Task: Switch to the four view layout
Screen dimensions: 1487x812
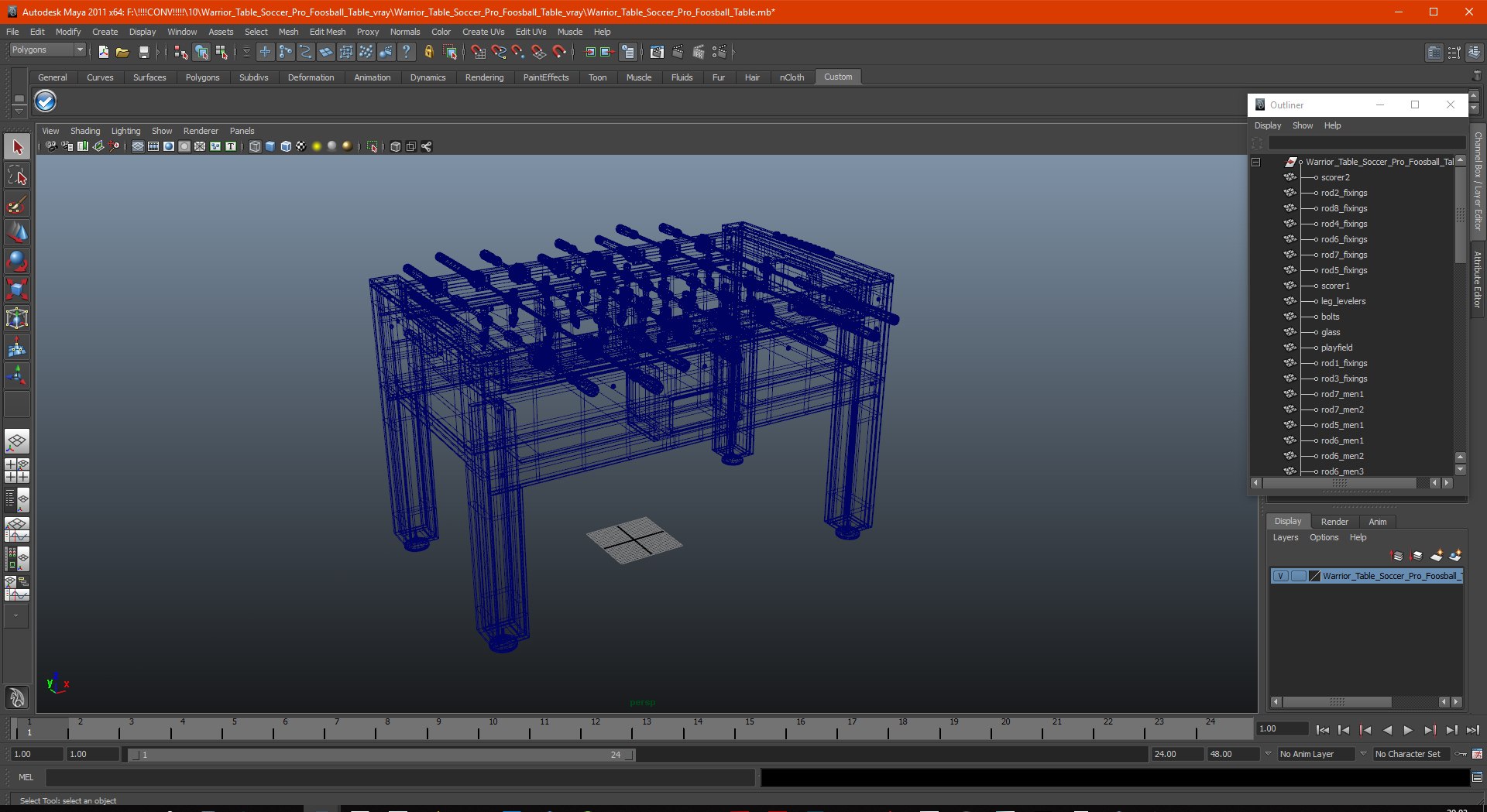Action: coord(17,471)
